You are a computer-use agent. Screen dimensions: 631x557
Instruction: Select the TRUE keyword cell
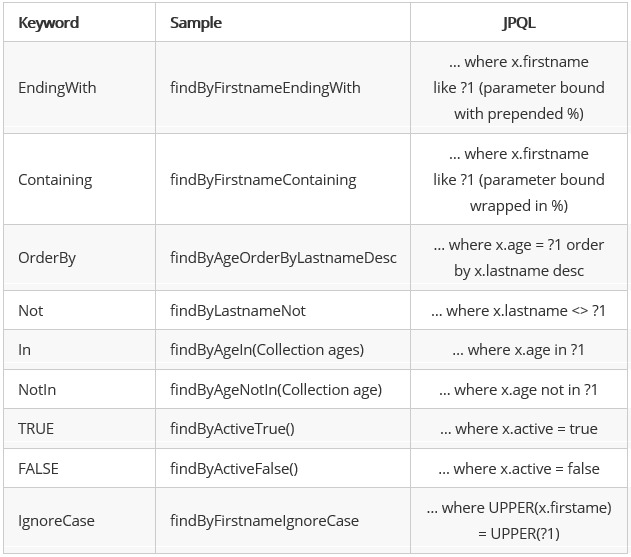[x=36, y=429]
